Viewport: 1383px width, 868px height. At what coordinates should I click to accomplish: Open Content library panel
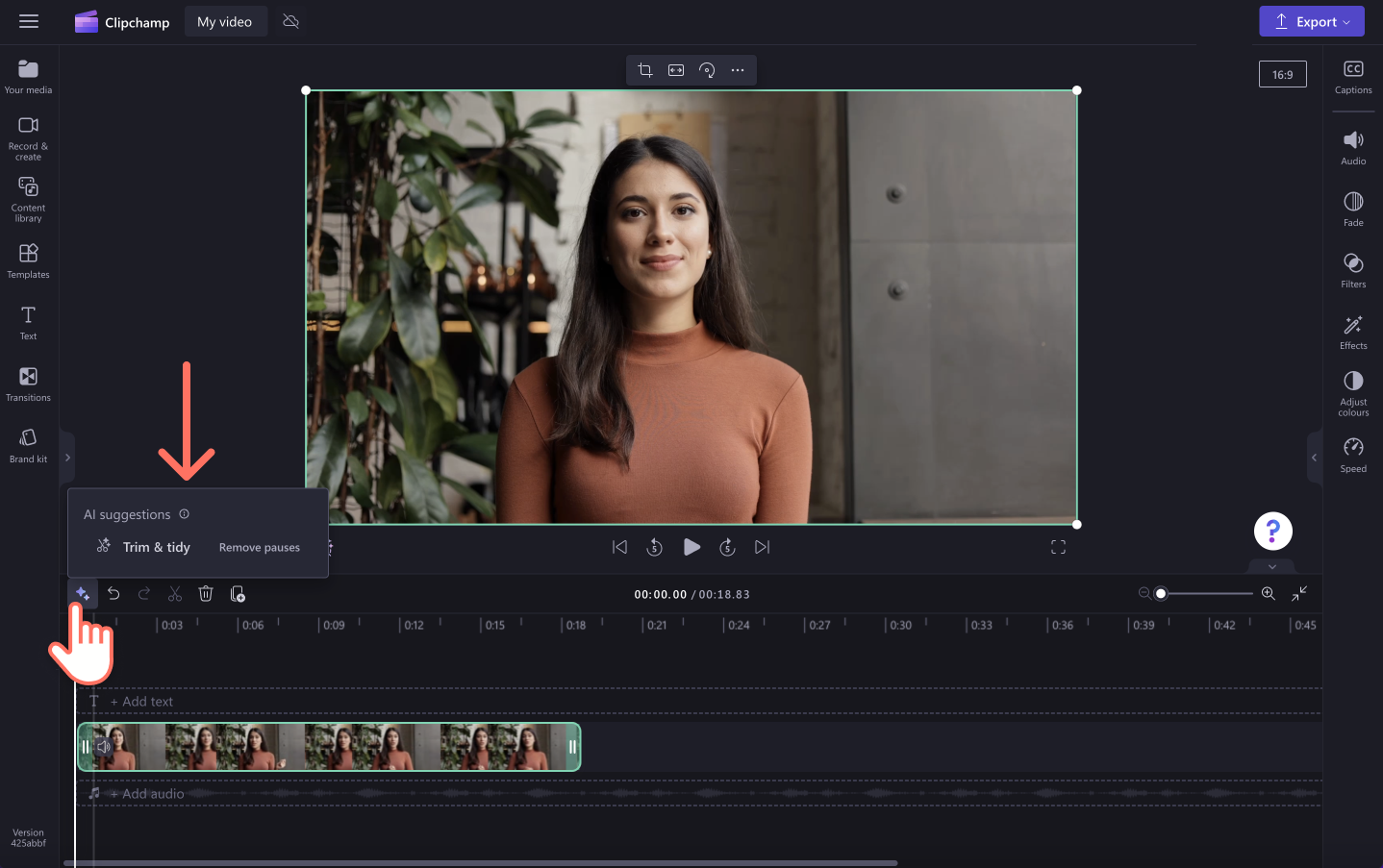pyautogui.click(x=28, y=200)
